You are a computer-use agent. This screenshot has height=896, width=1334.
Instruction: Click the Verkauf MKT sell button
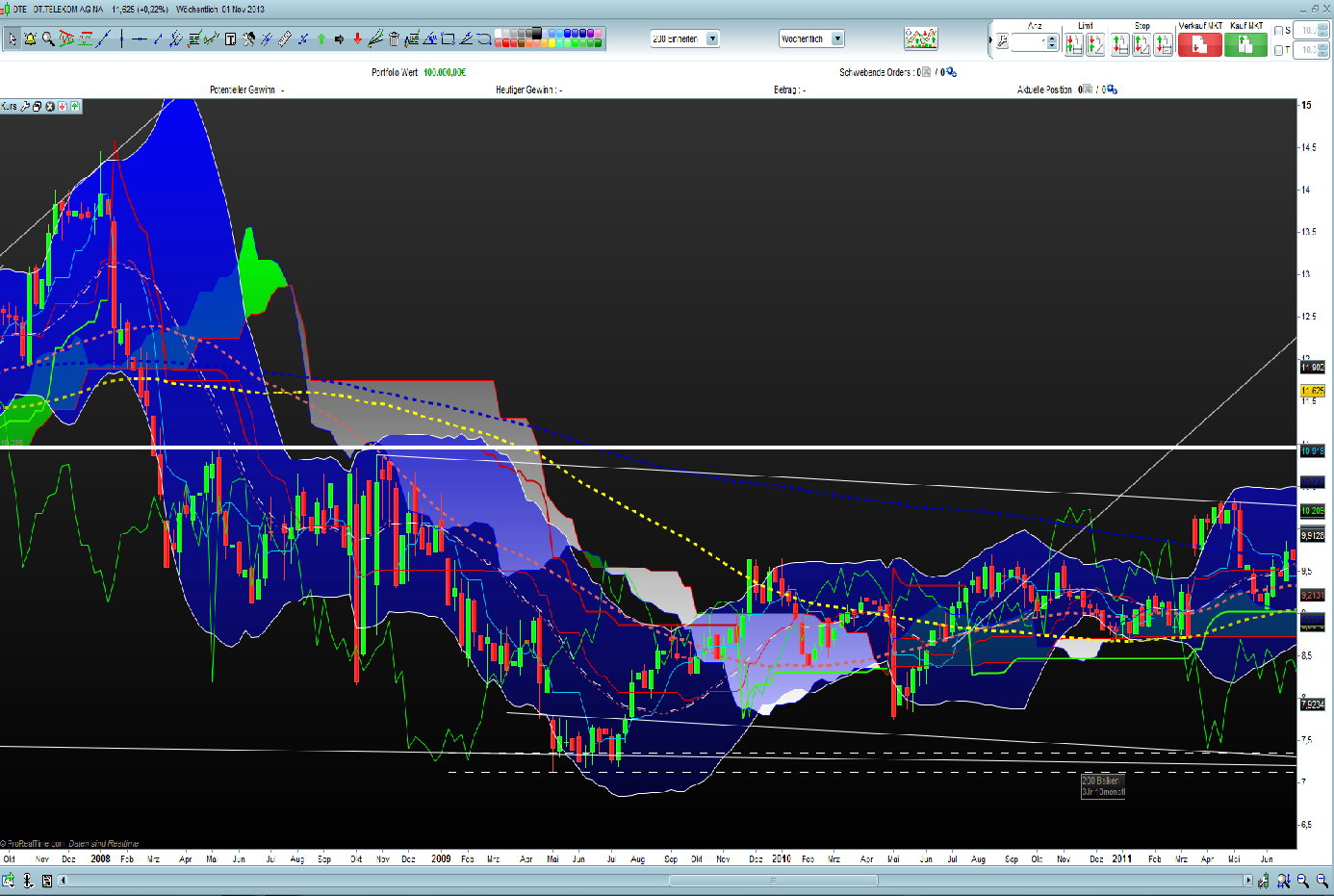pos(1199,44)
